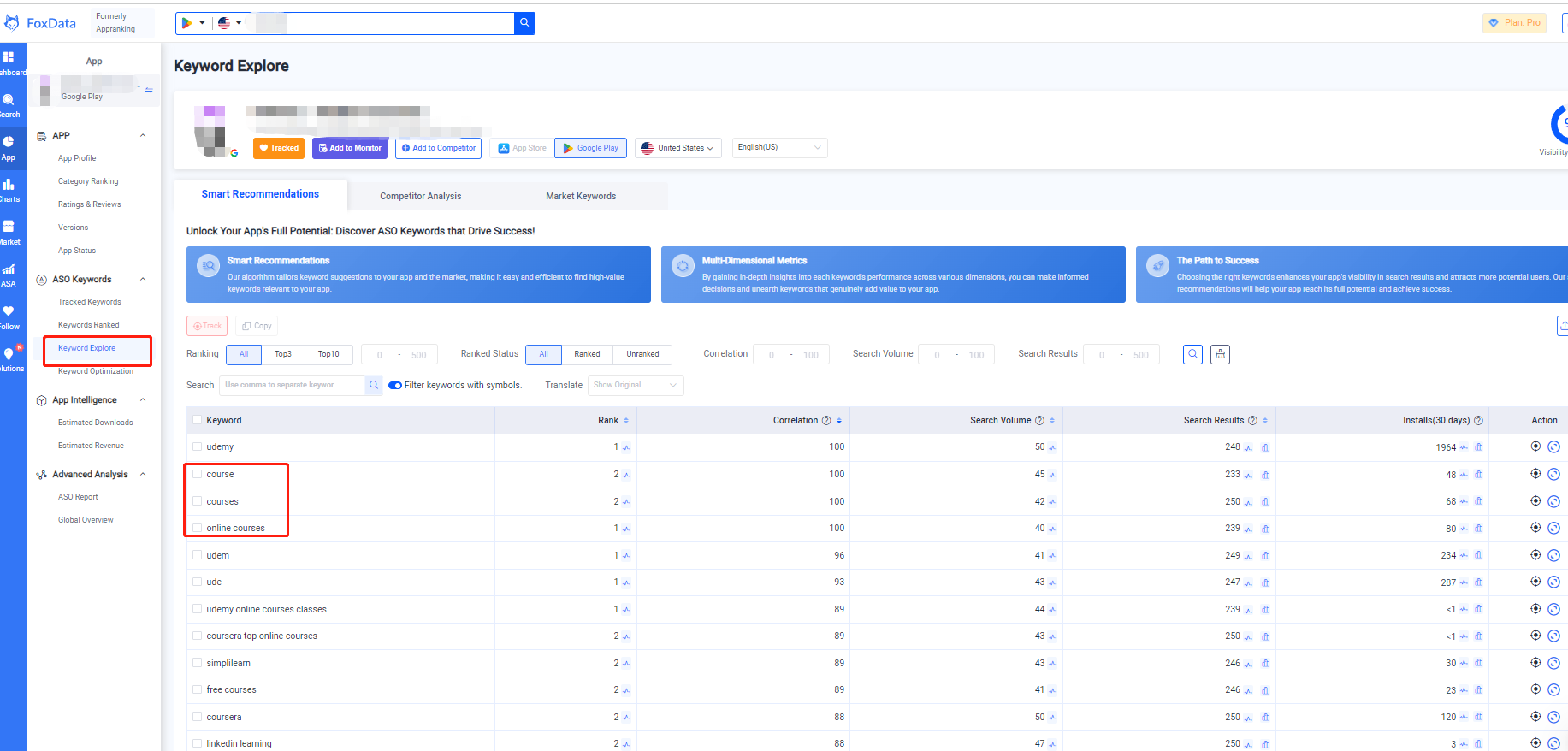This screenshot has width=1568, height=751.
Task: Select the Top3 ranking filter
Action: pyautogui.click(x=283, y=354)
